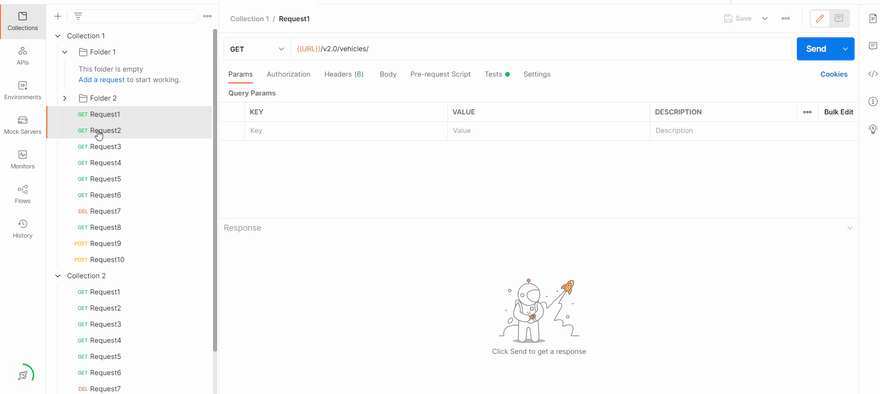The height and width of the screenshot is (394, 880).
Task: Click the plus icon to create collection
Action: (57, 16)
